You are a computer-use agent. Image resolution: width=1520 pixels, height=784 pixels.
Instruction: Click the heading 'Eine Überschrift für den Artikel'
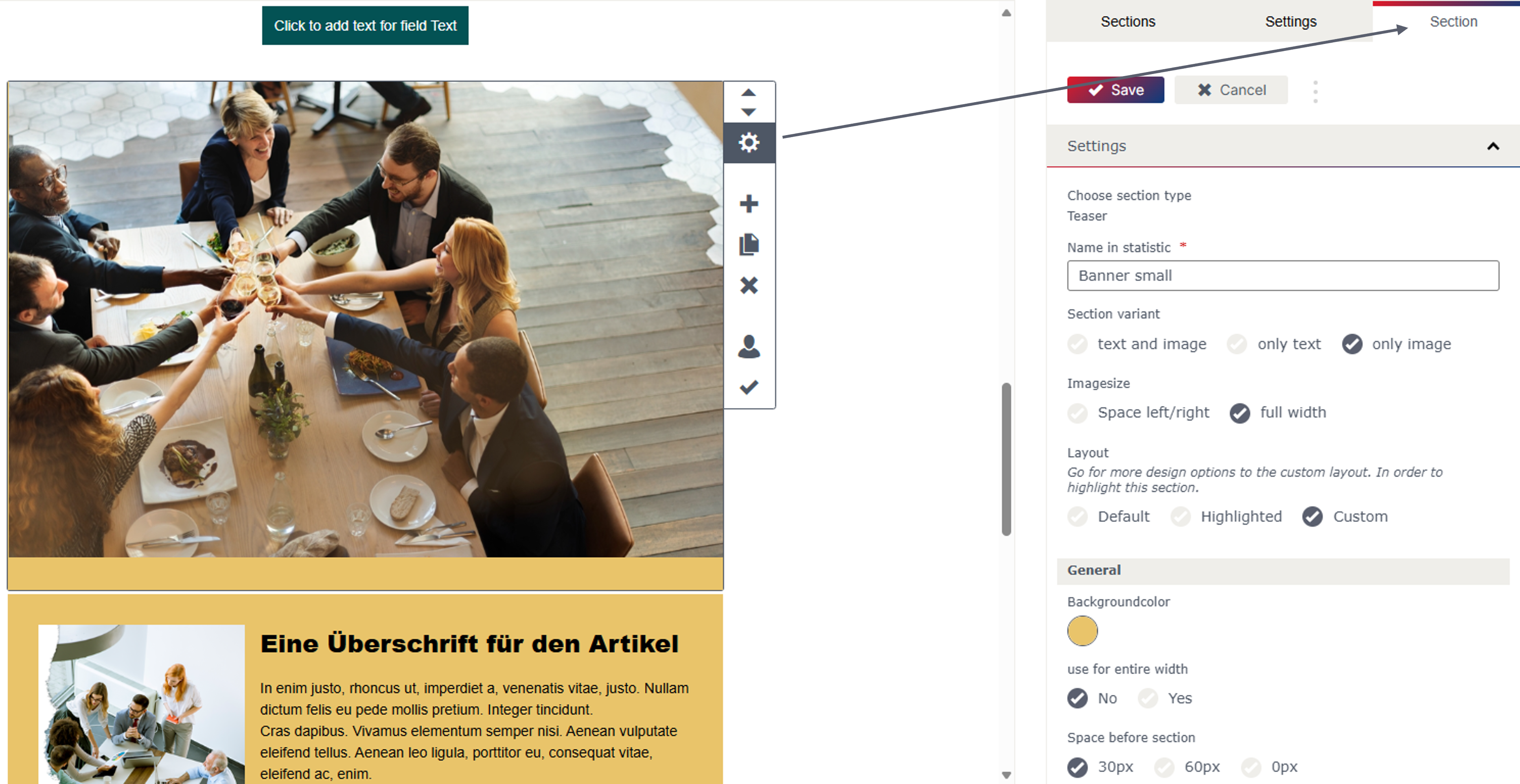click(469, 644)
